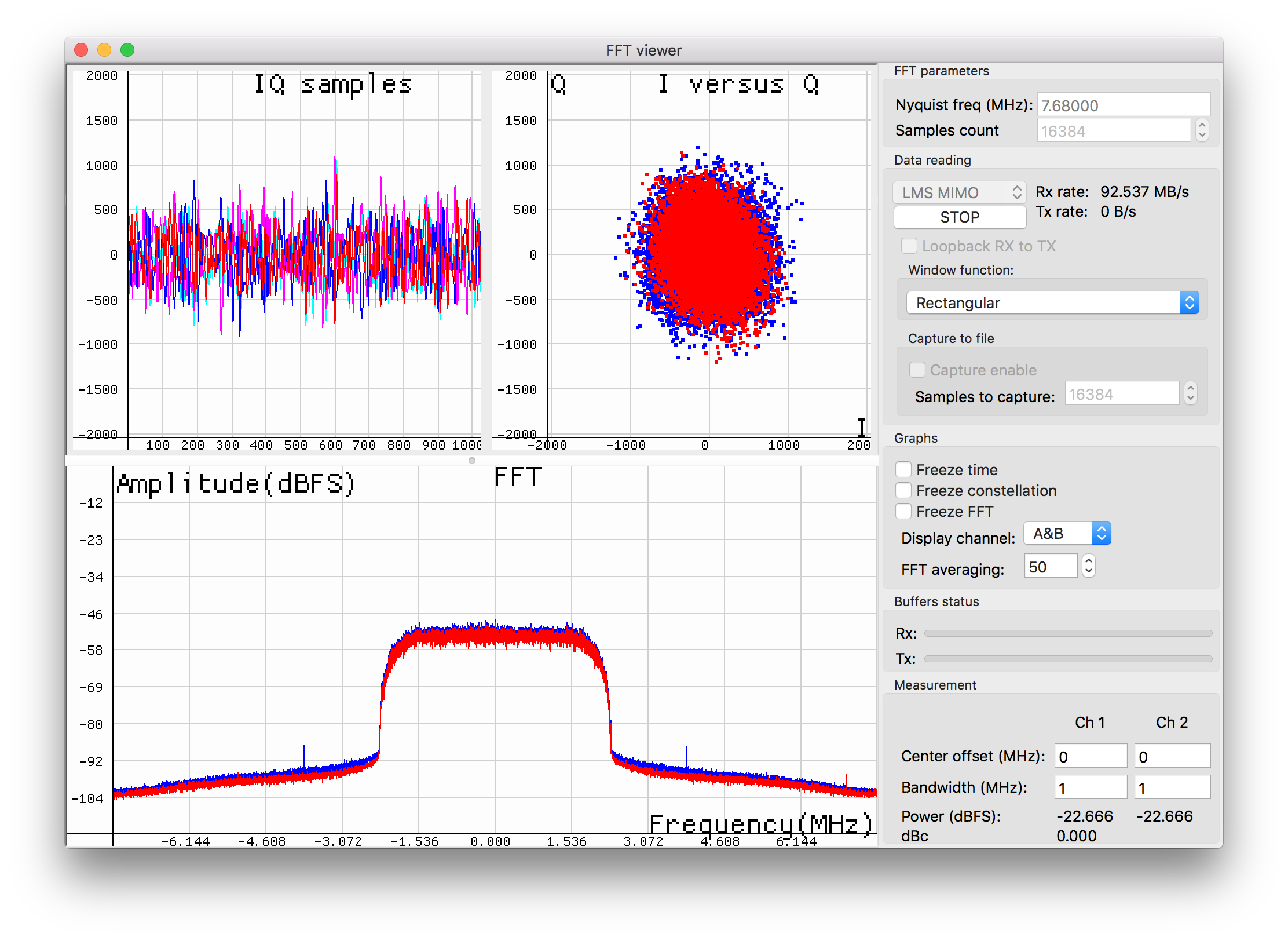This screenshot has width=1288, height=941.
Task: Click the Samples to capture field
Action: [1122, 394]
